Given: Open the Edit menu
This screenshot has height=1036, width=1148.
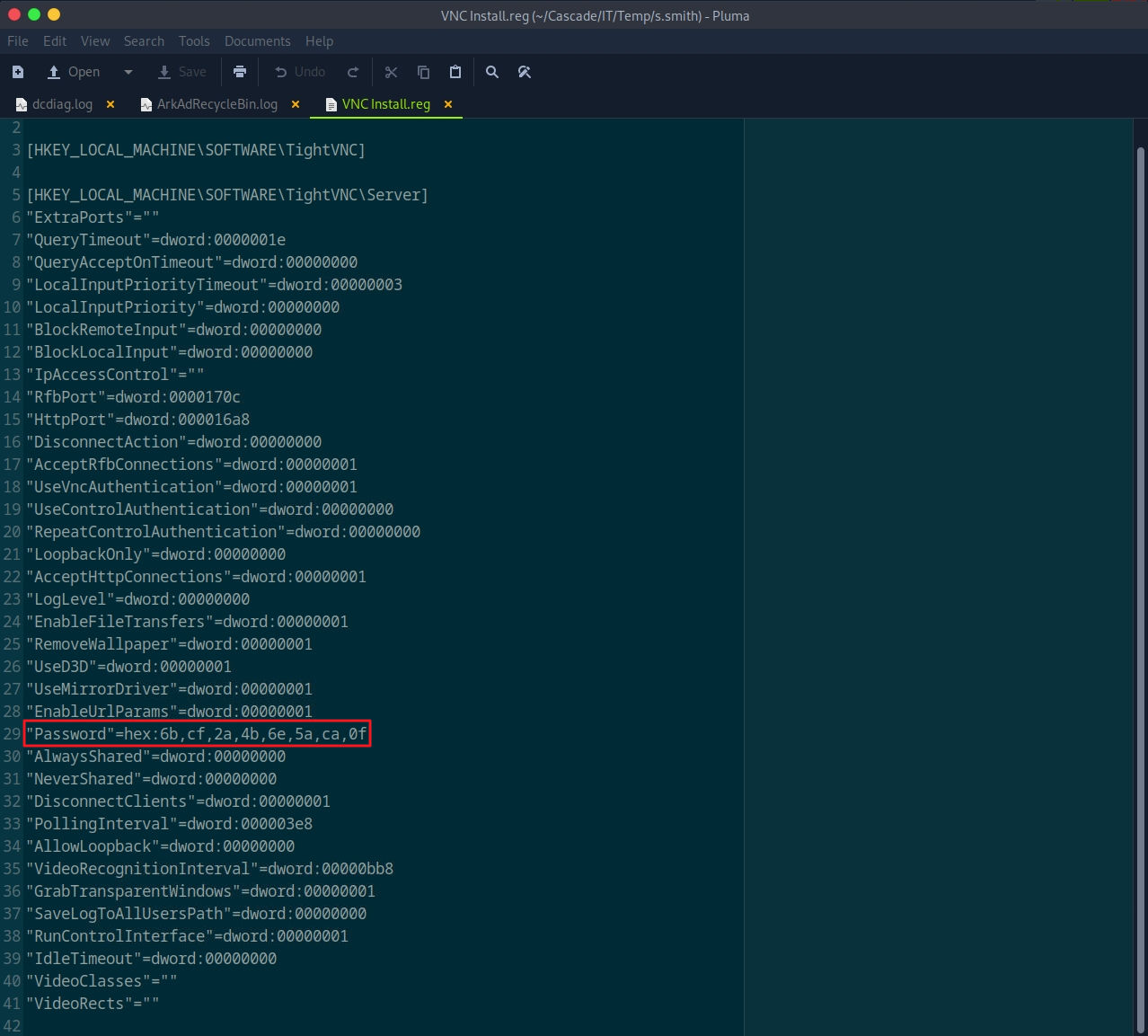Looking at the screenshot, I should (x=55, y=41).
